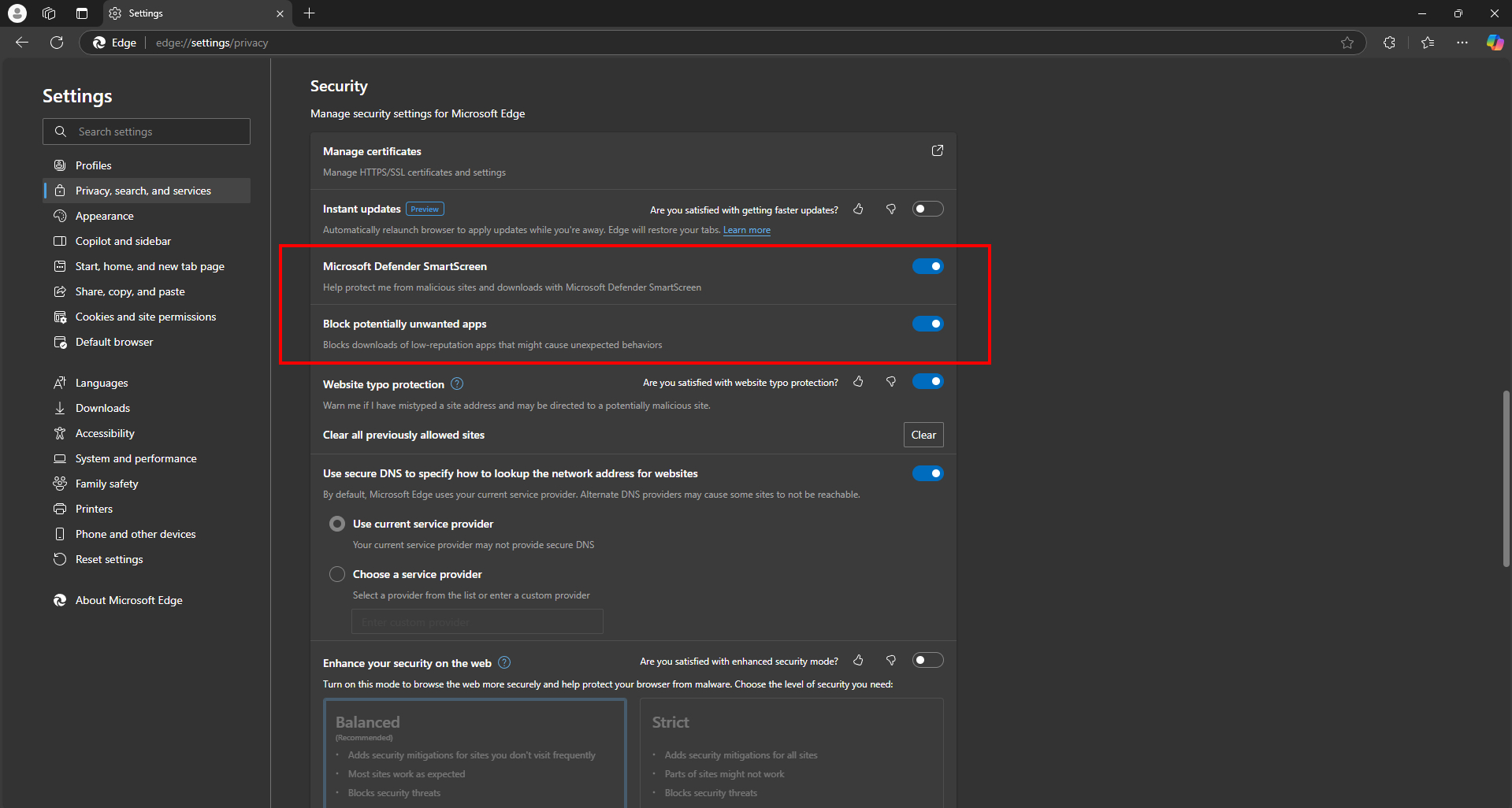Thumbs down for faster updates feedback
The height and width of the screenshot is (808, 1512).
[x=891, y=209]
